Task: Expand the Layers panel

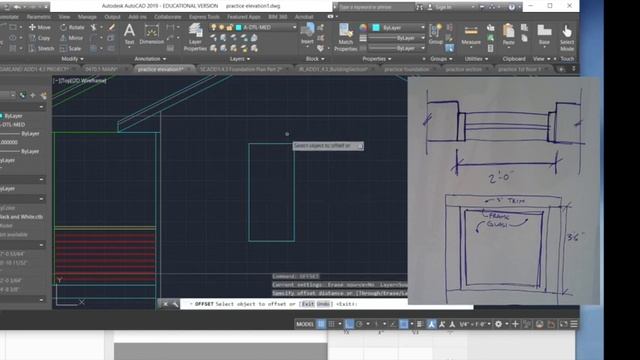Action: pos(240,59)
